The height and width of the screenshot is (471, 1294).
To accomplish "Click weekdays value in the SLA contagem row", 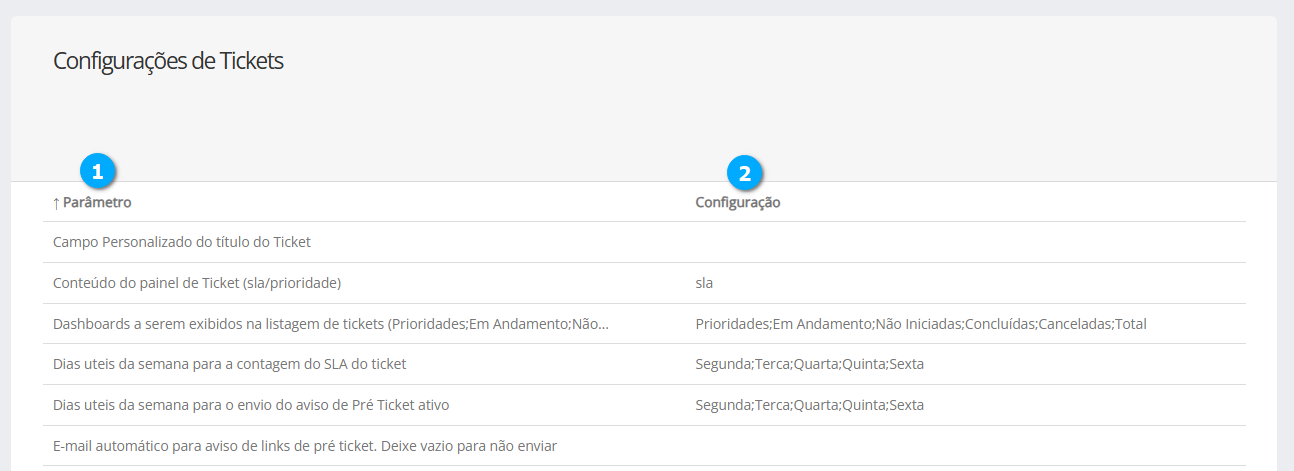I will (809, 364).
